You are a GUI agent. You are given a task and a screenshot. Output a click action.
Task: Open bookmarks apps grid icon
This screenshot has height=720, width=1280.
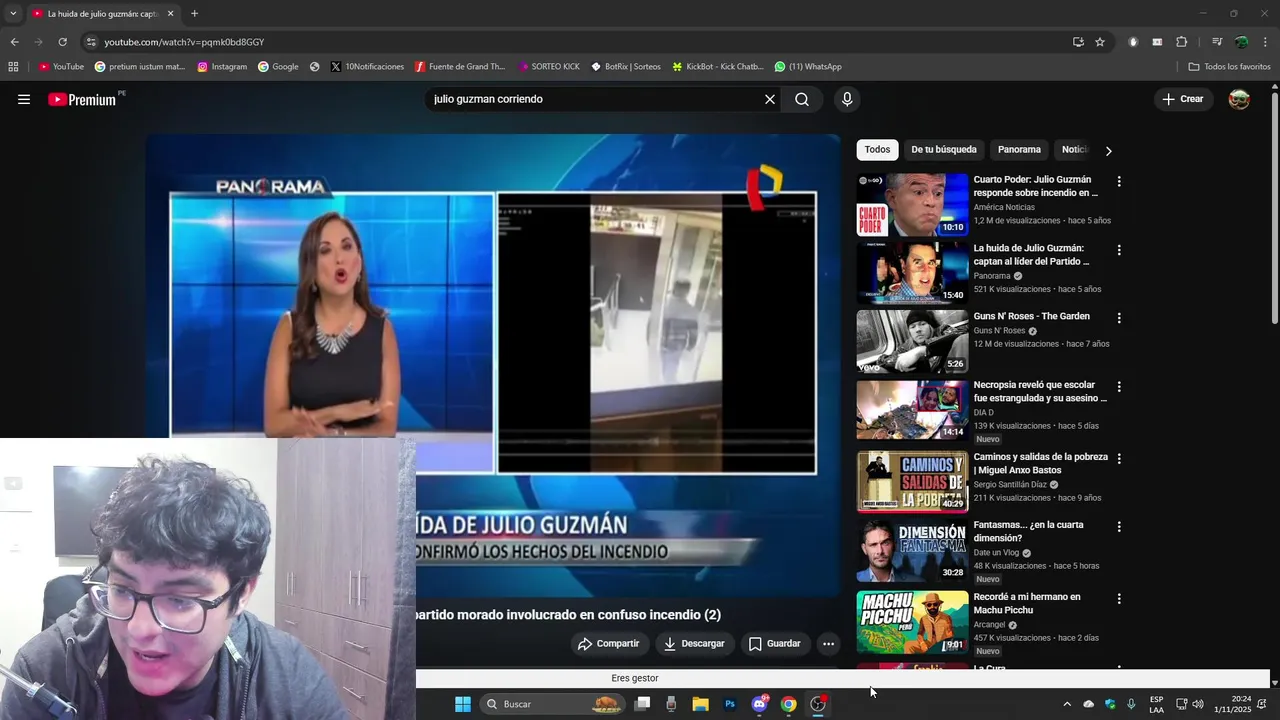pos(13,67)
